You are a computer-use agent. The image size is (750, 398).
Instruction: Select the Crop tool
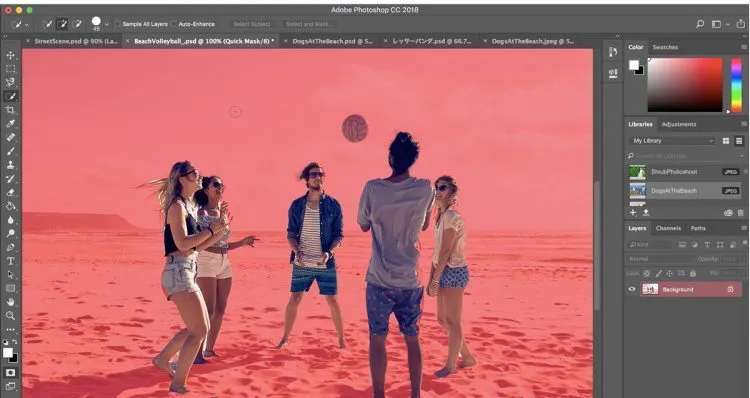(x=11, y=110)
